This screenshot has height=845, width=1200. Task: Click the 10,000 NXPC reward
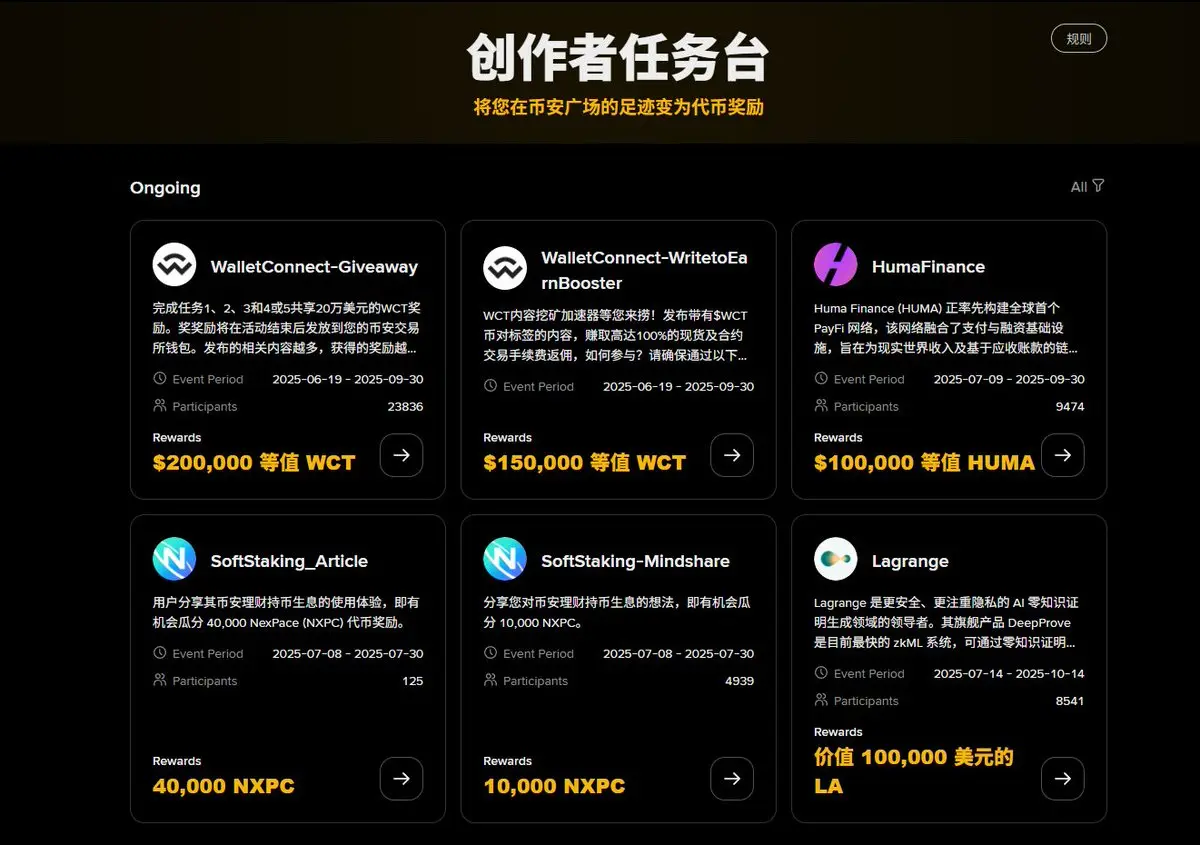(554, 786)
